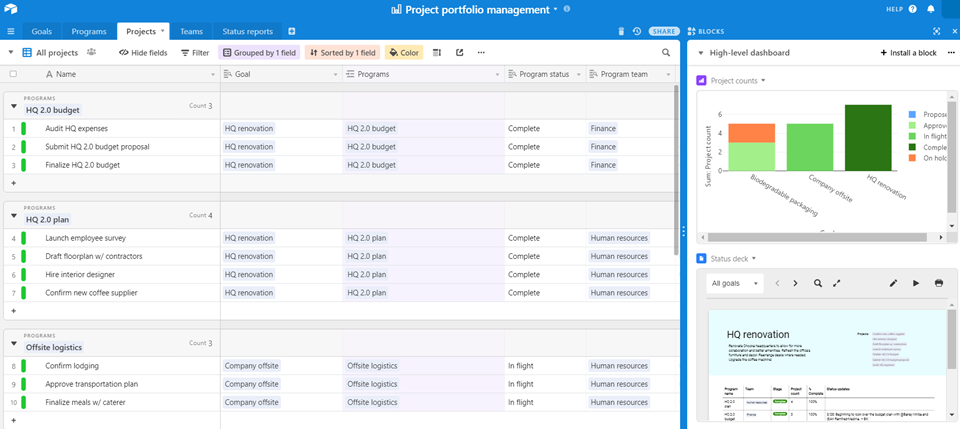Print the Status deck with printer icon
This screenshot has width=960, height=429.
939,283
